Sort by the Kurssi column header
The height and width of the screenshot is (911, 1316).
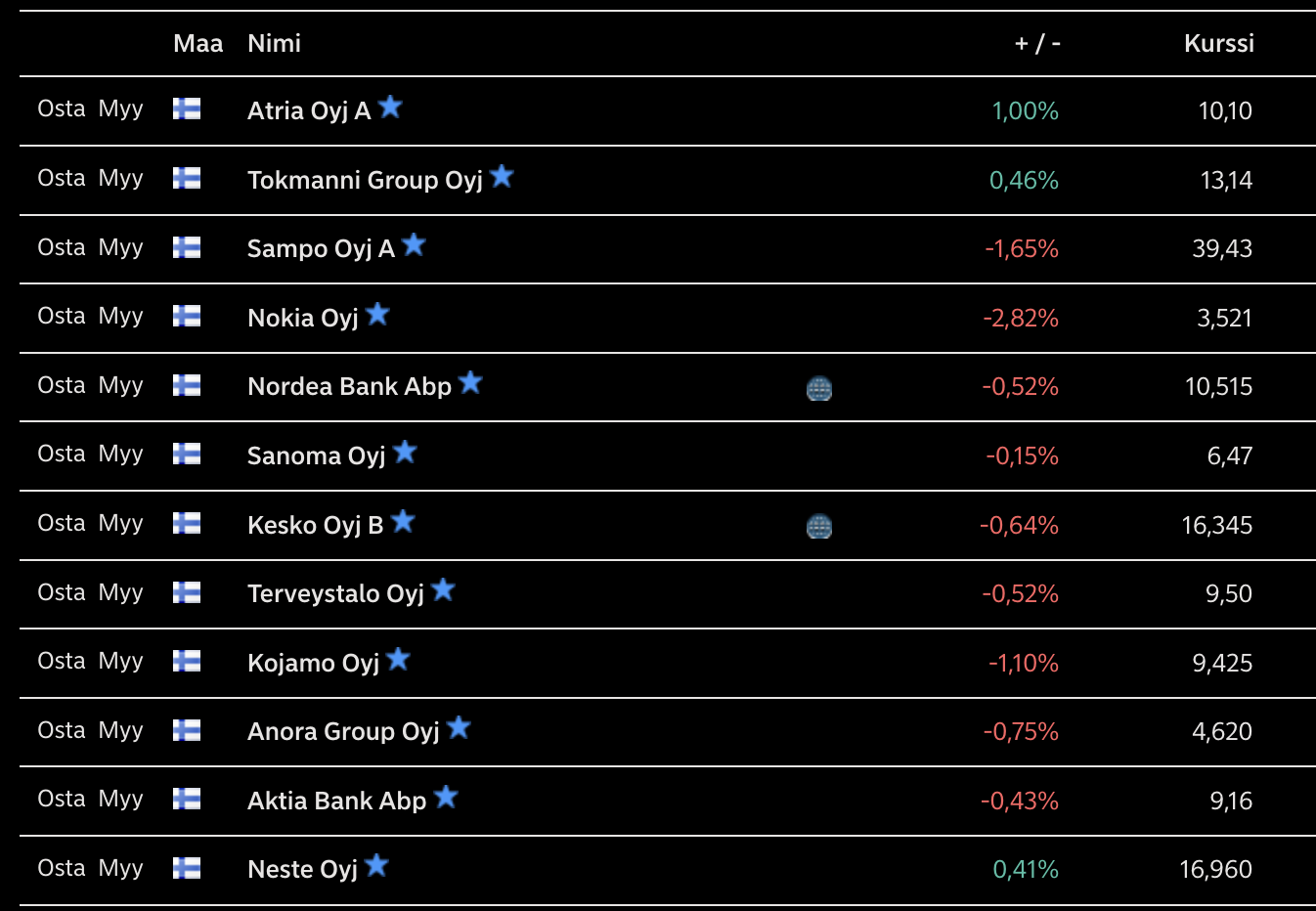click(1218, 43)
